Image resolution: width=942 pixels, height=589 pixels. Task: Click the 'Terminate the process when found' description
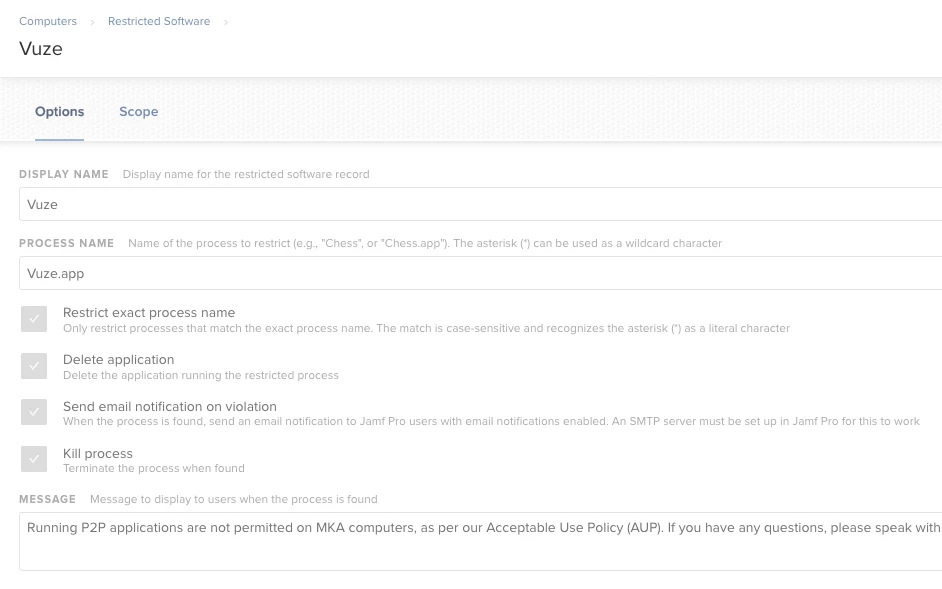tap(154, 468)
